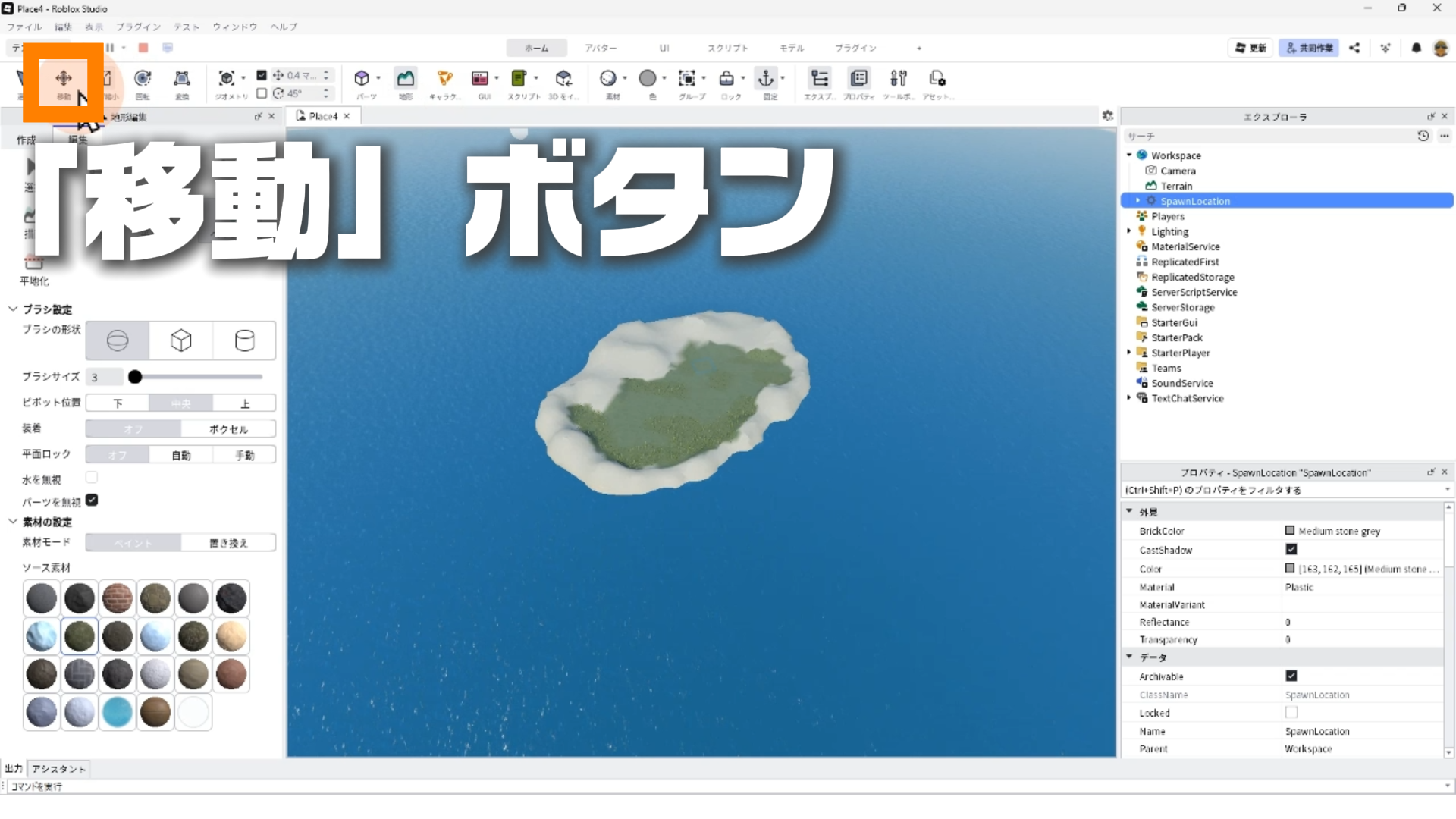Open the Character toolbar icon

[x=445, y=79]
